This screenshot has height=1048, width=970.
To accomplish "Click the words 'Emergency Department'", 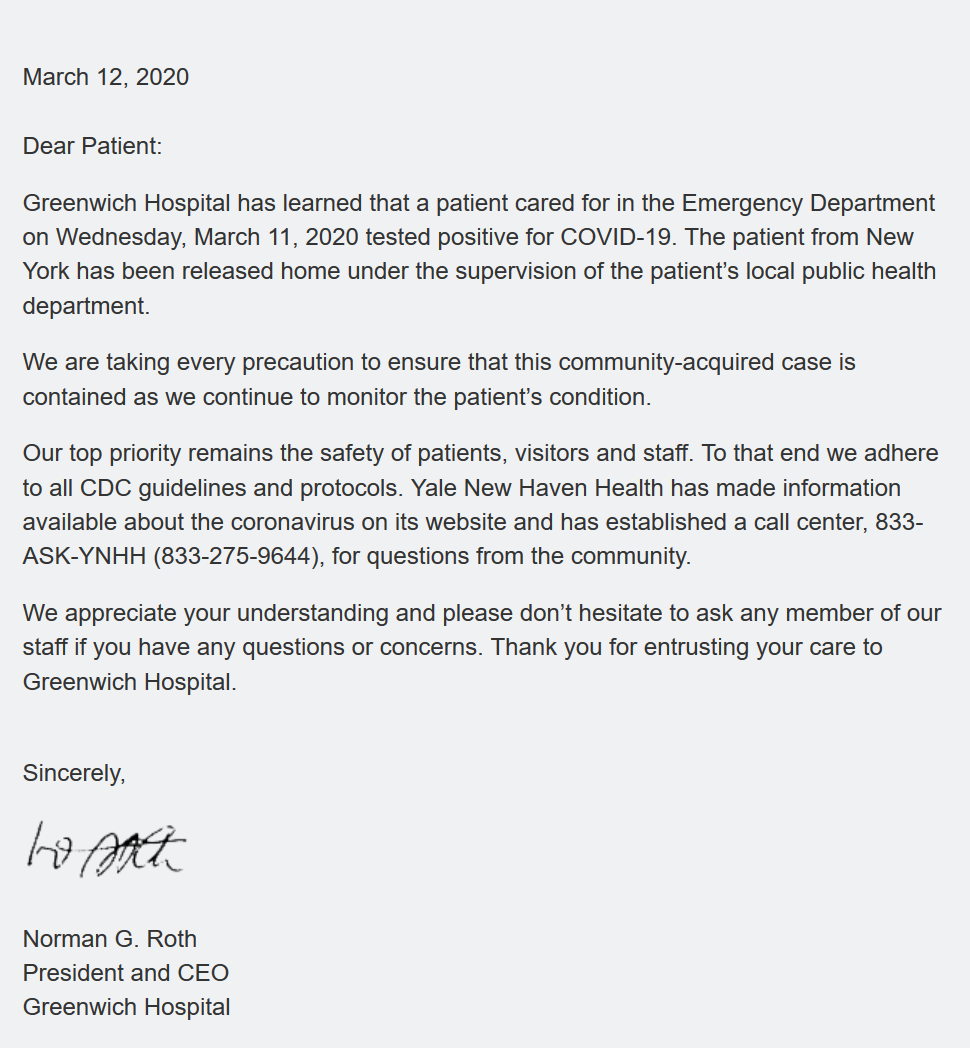I will click(808, 203).
